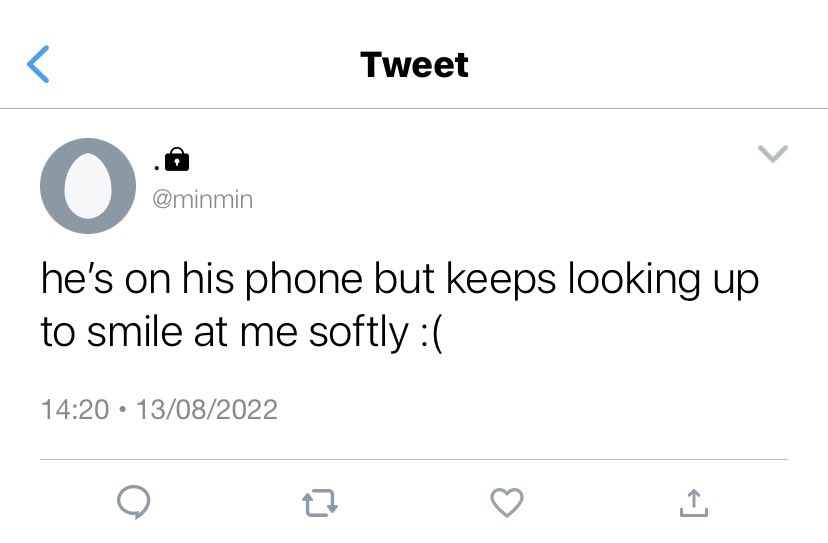Screen dimensions: 828x543
Task: Tap the word "softly" in the tweet
Action: pos(359,333)
